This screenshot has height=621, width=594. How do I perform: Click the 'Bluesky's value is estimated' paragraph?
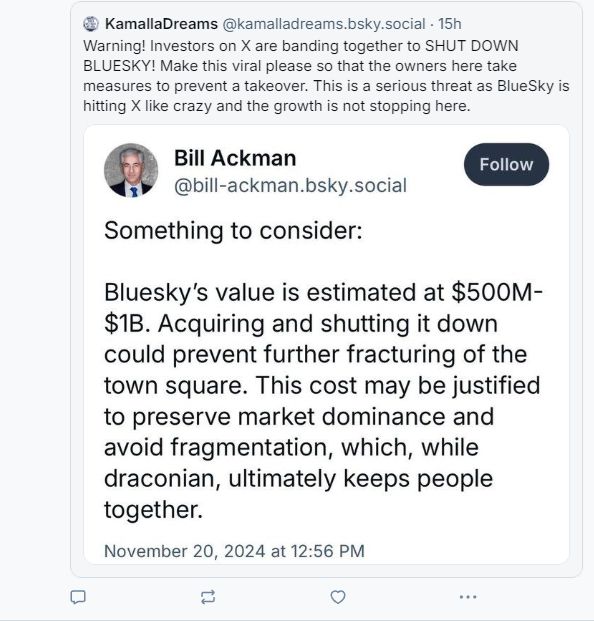pyautogui.click(x=323, y=400)
